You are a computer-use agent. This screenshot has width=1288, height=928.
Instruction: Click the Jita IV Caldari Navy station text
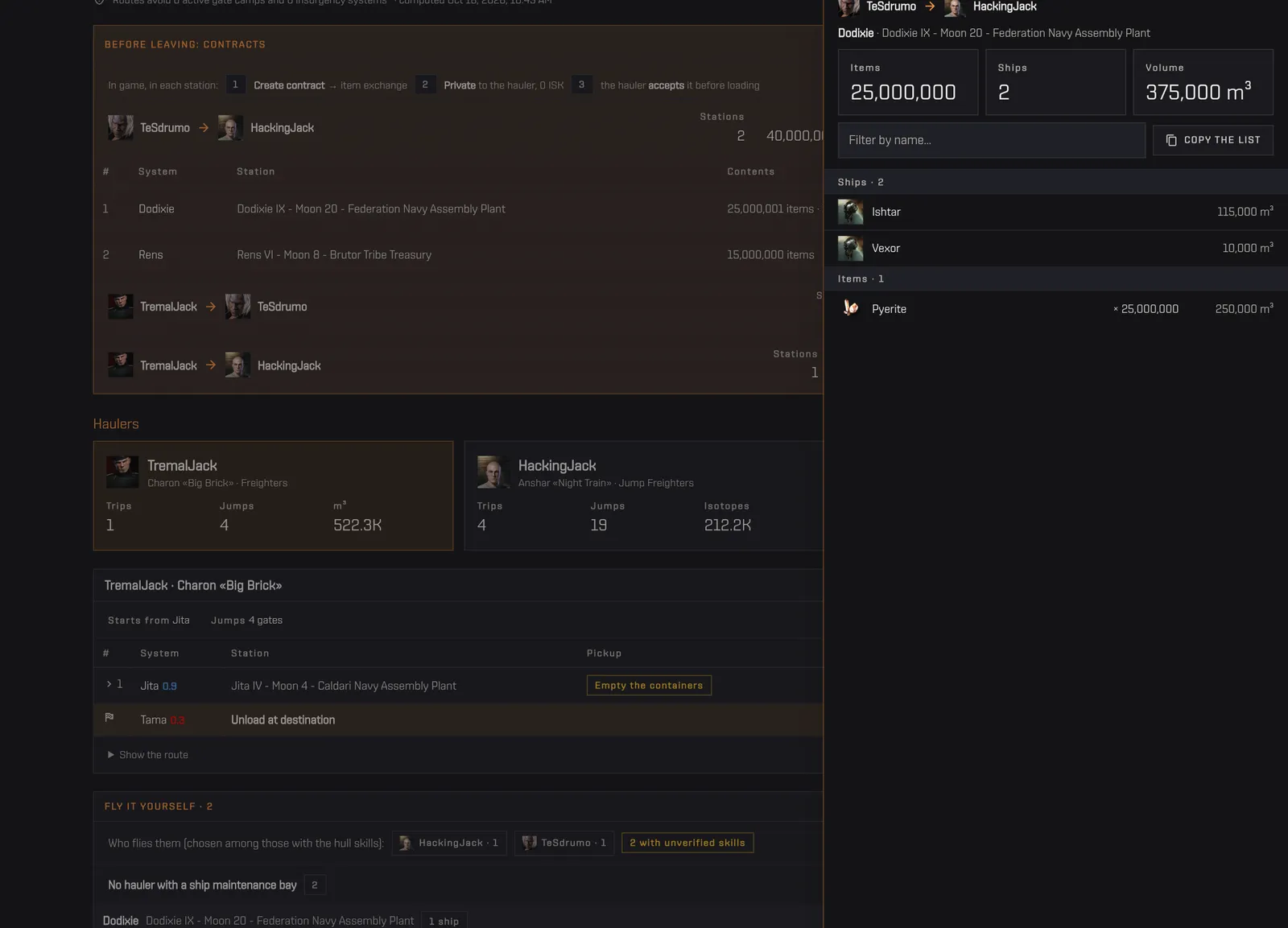(343, 686)
